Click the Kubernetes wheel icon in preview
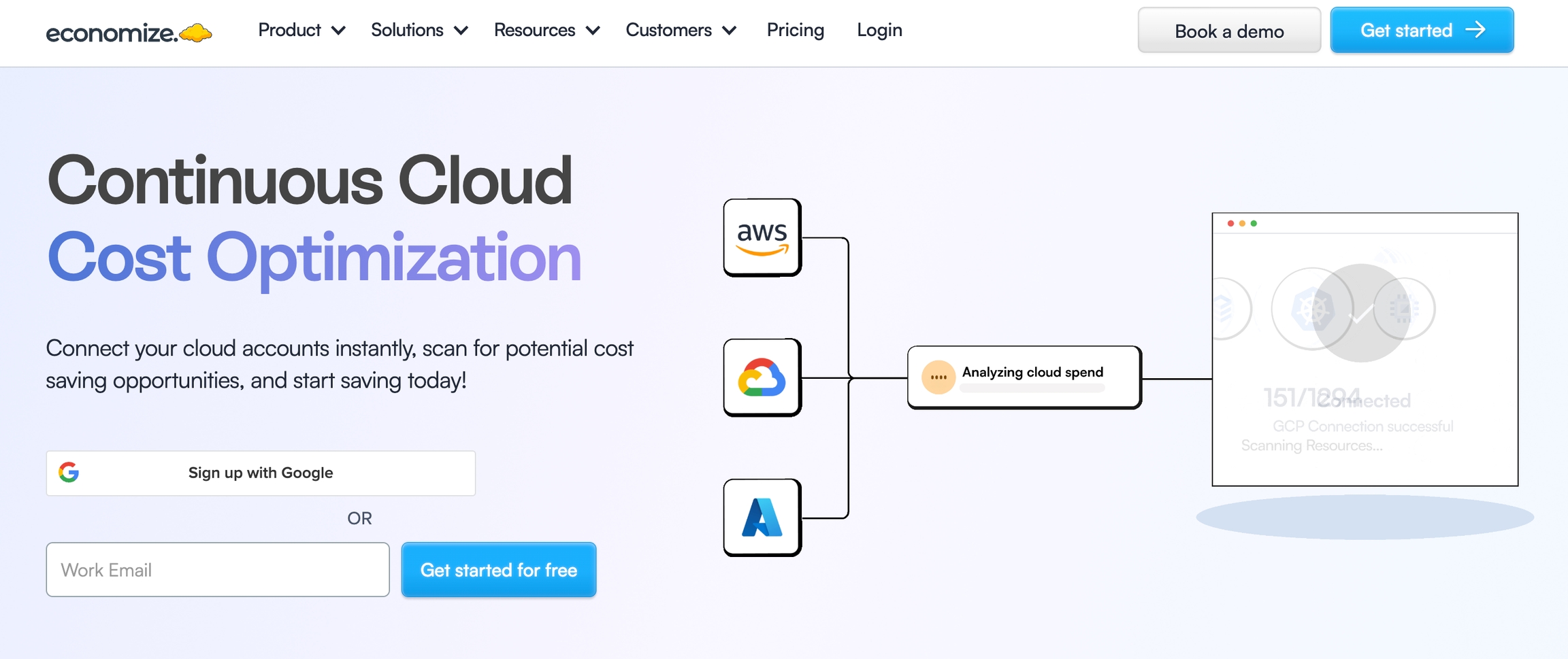 [1311, 309]
